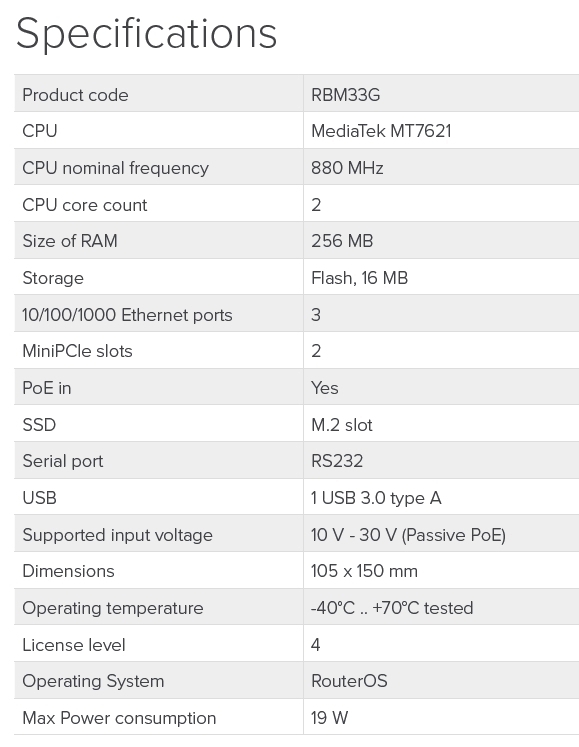
Task: Select the 105 x 150 mm dimensions value
Action: [364, 571]
